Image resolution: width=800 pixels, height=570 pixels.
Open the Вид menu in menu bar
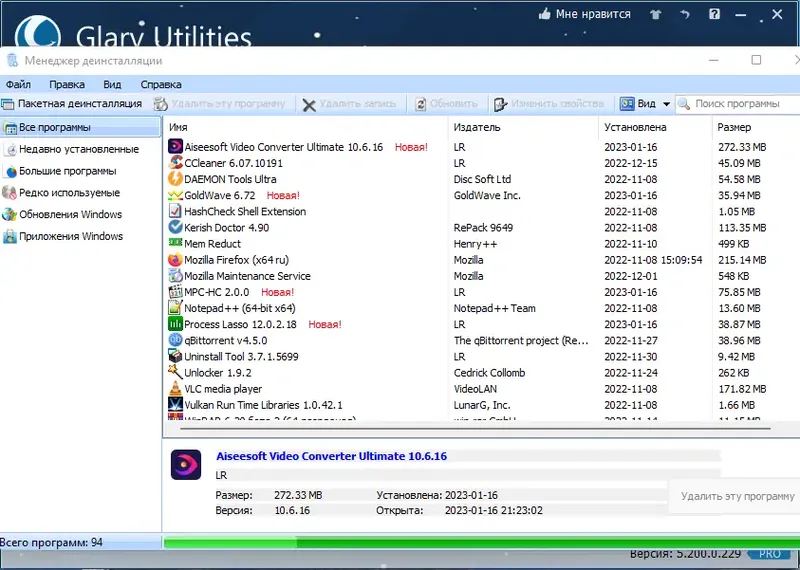click(112, 84)
